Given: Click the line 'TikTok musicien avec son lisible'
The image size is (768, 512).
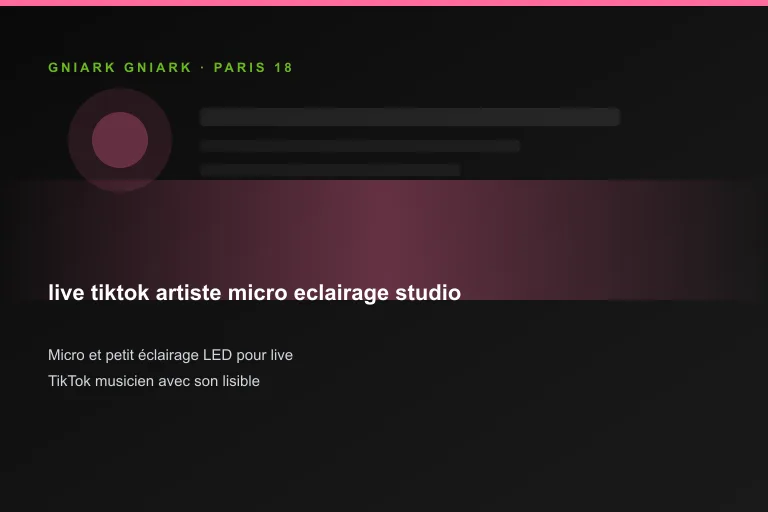Looking at the screenshot, I should pyautogui.click(x=154, y=381).
